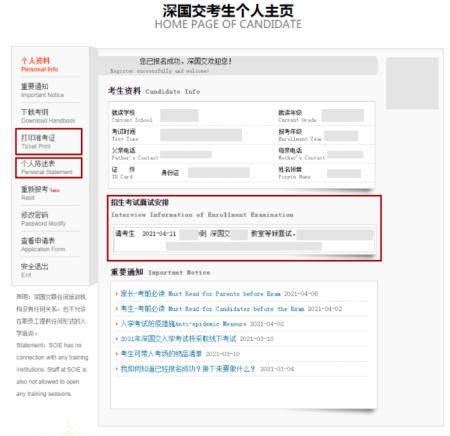Screen dimensions: 450x436
Task: Open Password Modify page
Action: tap(43, 219)
